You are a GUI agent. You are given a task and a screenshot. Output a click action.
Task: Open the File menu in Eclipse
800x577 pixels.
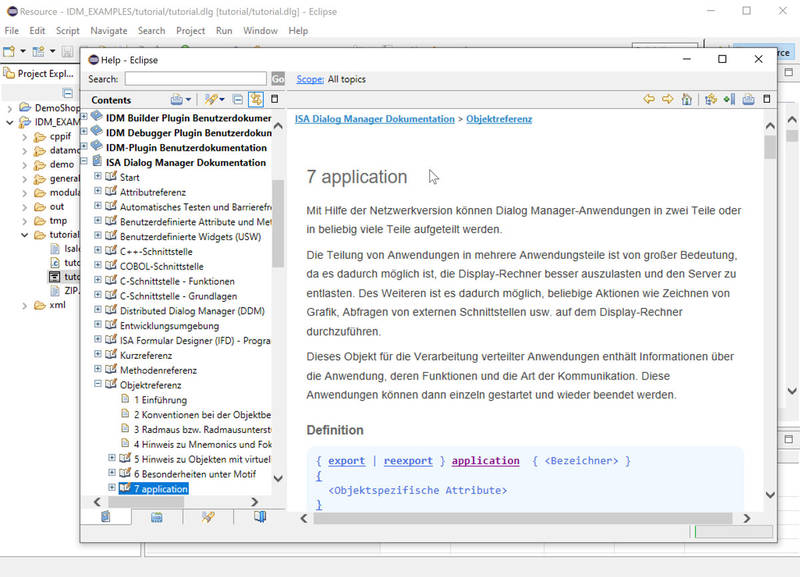pos(11,31)
